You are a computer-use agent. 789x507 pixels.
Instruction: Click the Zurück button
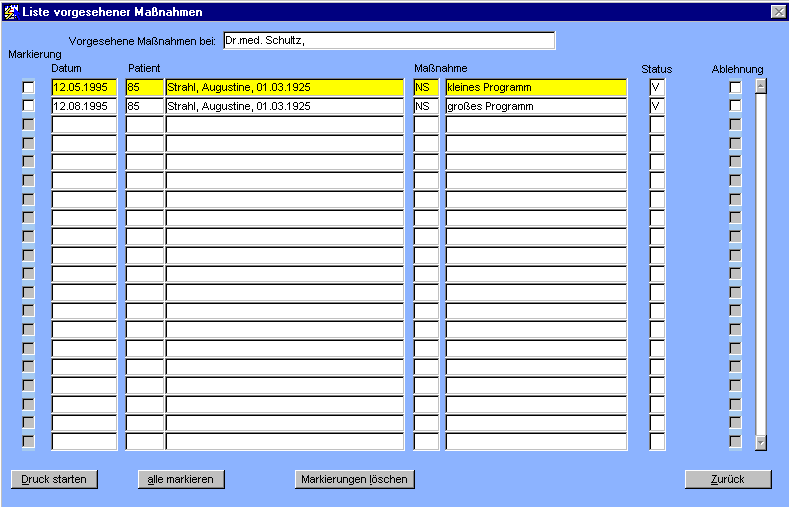coord(727,479)
